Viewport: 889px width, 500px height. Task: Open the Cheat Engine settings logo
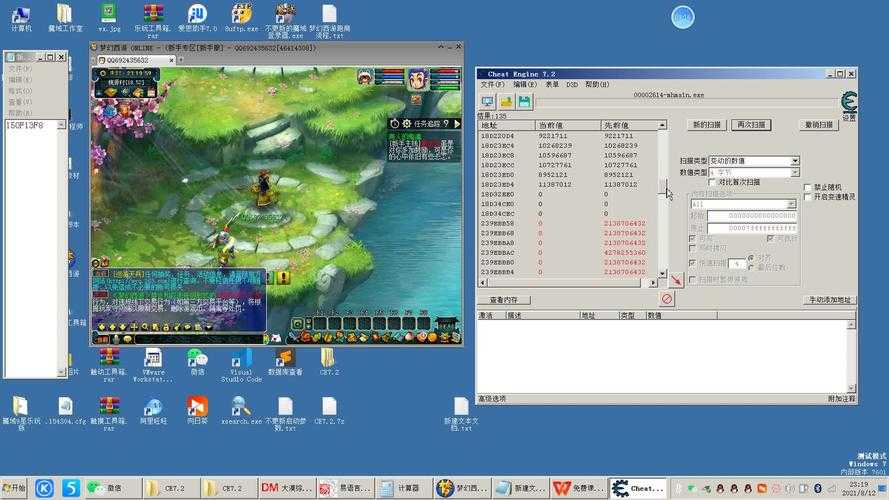pos(849,103)
